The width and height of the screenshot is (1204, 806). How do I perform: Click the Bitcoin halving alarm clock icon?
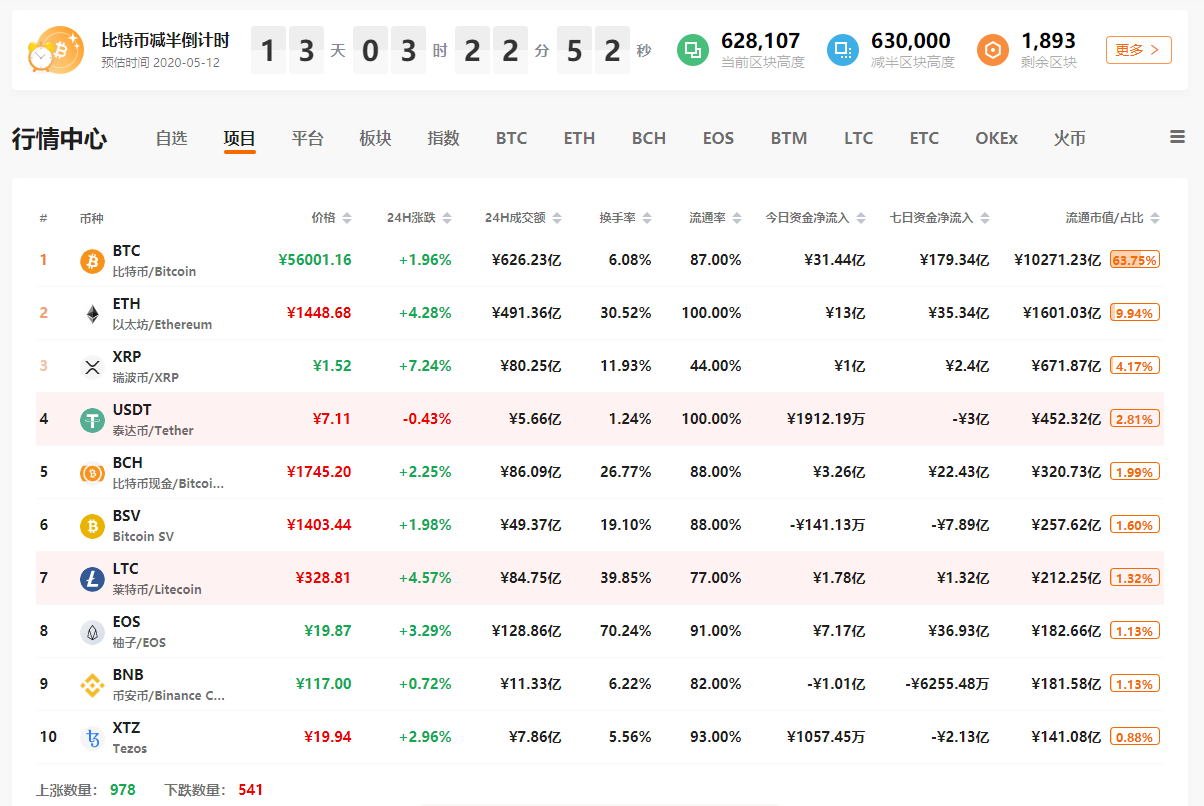click(56, 50)
